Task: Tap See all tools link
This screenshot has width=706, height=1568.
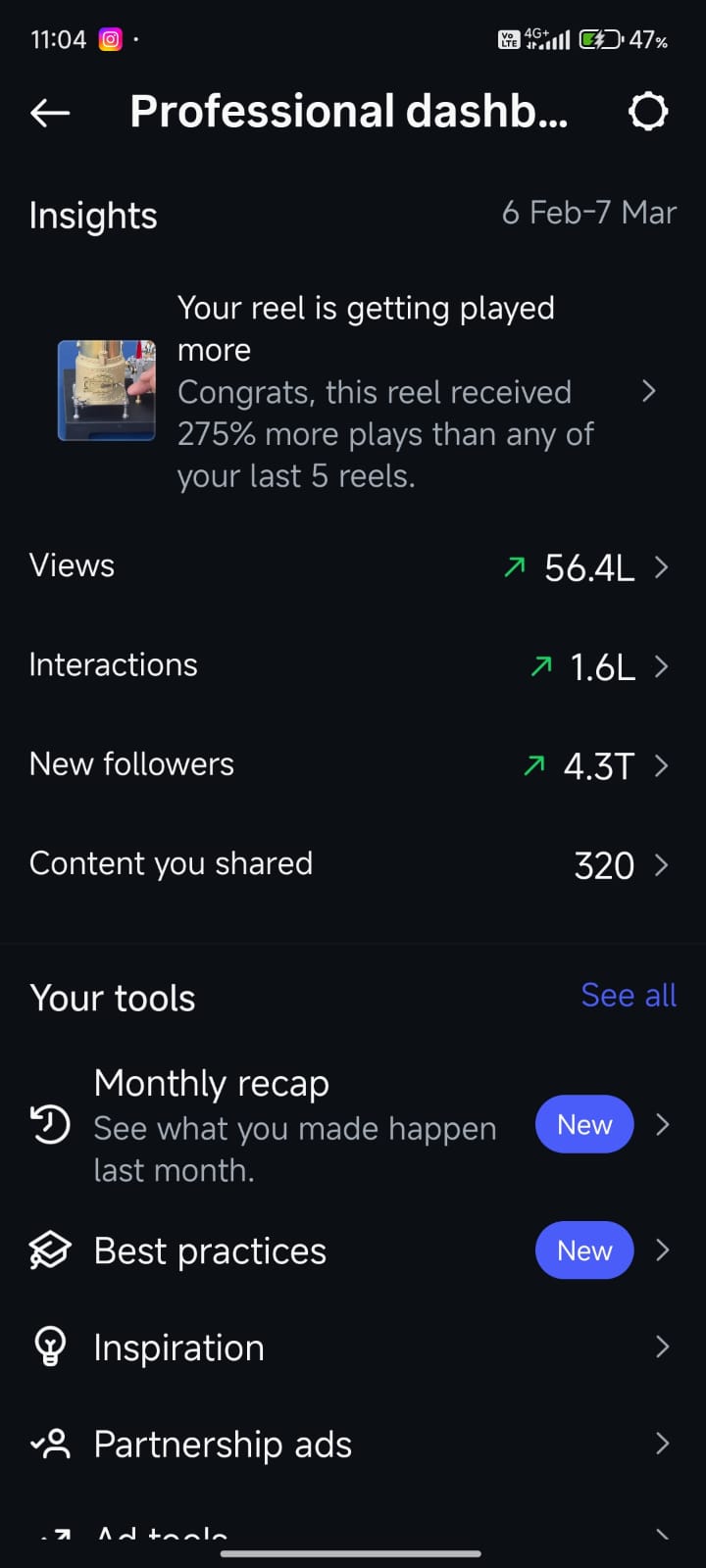Action: click(x=629, y=996)
